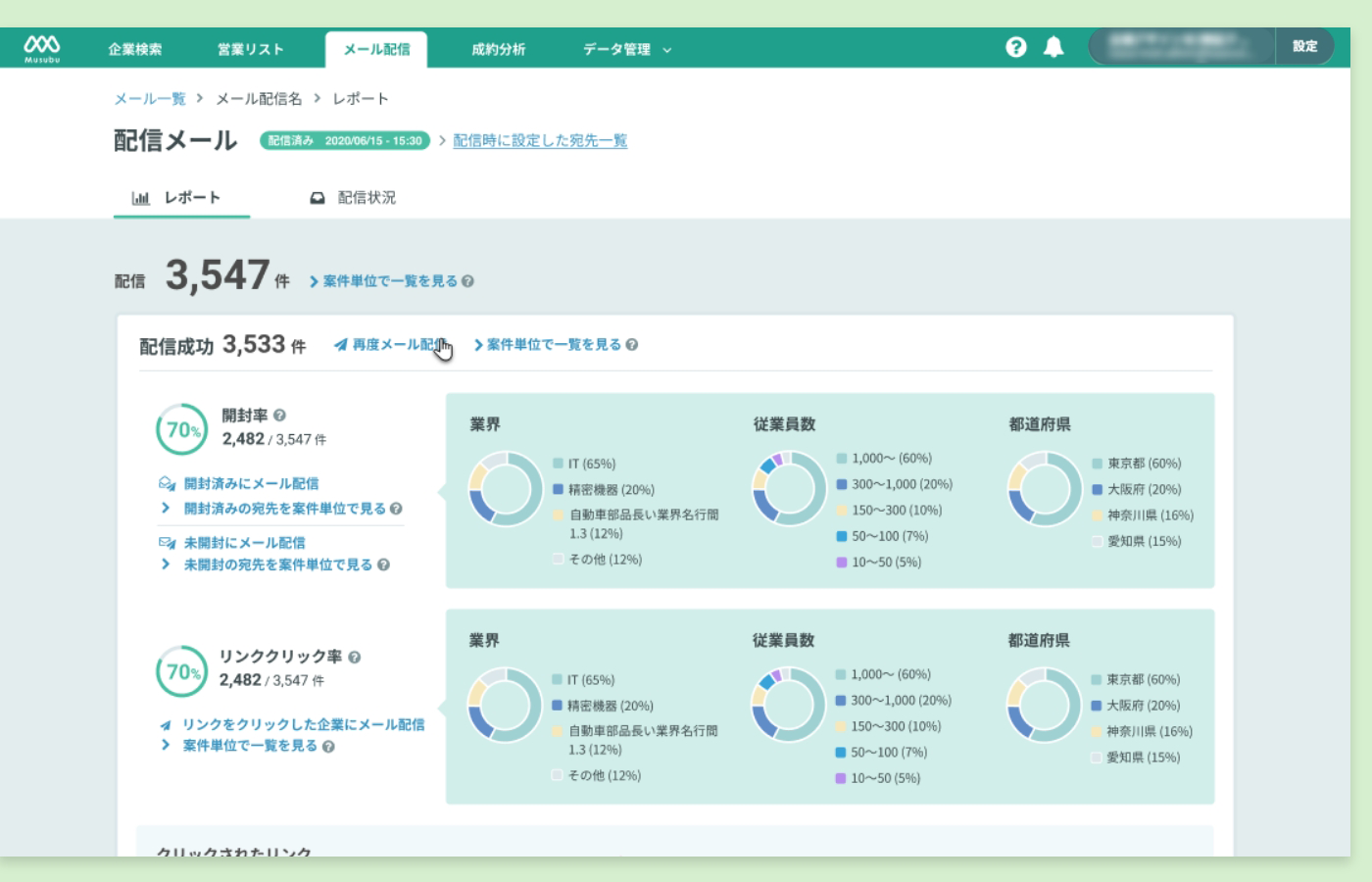Click リンクをクリックした企業にメール配信 link
The height and width of the screenshot is (882, 1372).
pos(303,725)
